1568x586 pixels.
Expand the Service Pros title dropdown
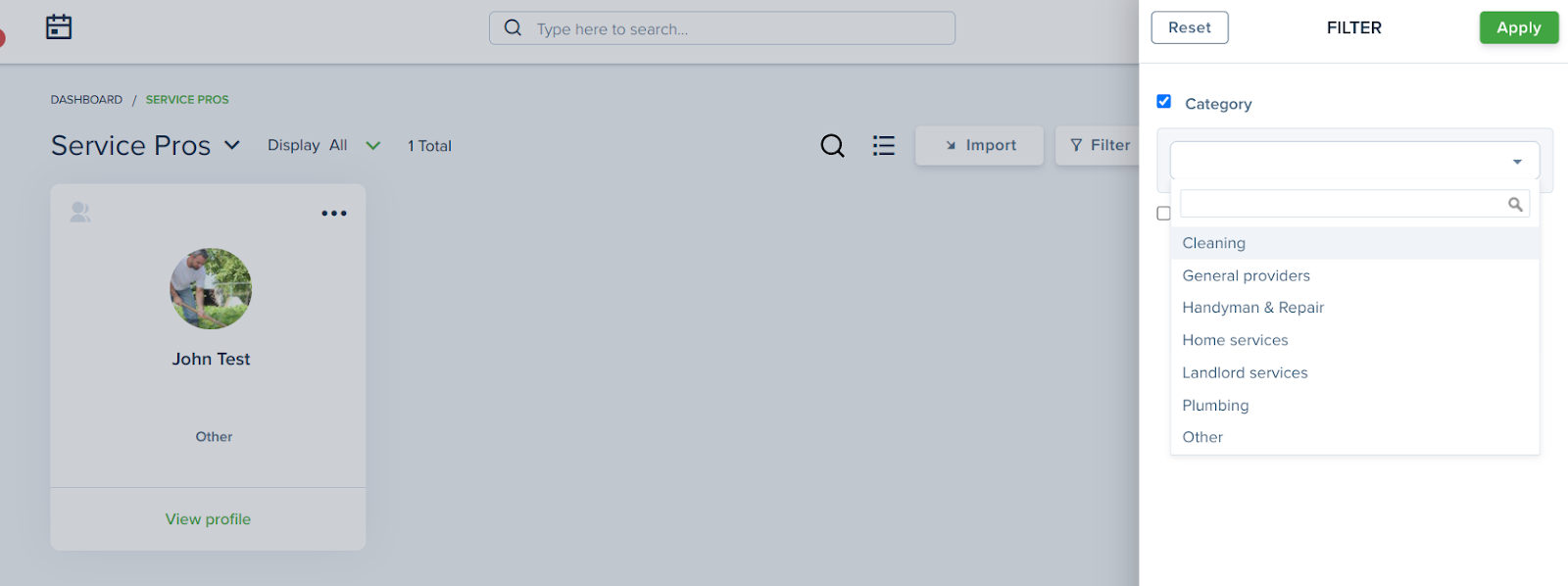click(x=232, y=145)
